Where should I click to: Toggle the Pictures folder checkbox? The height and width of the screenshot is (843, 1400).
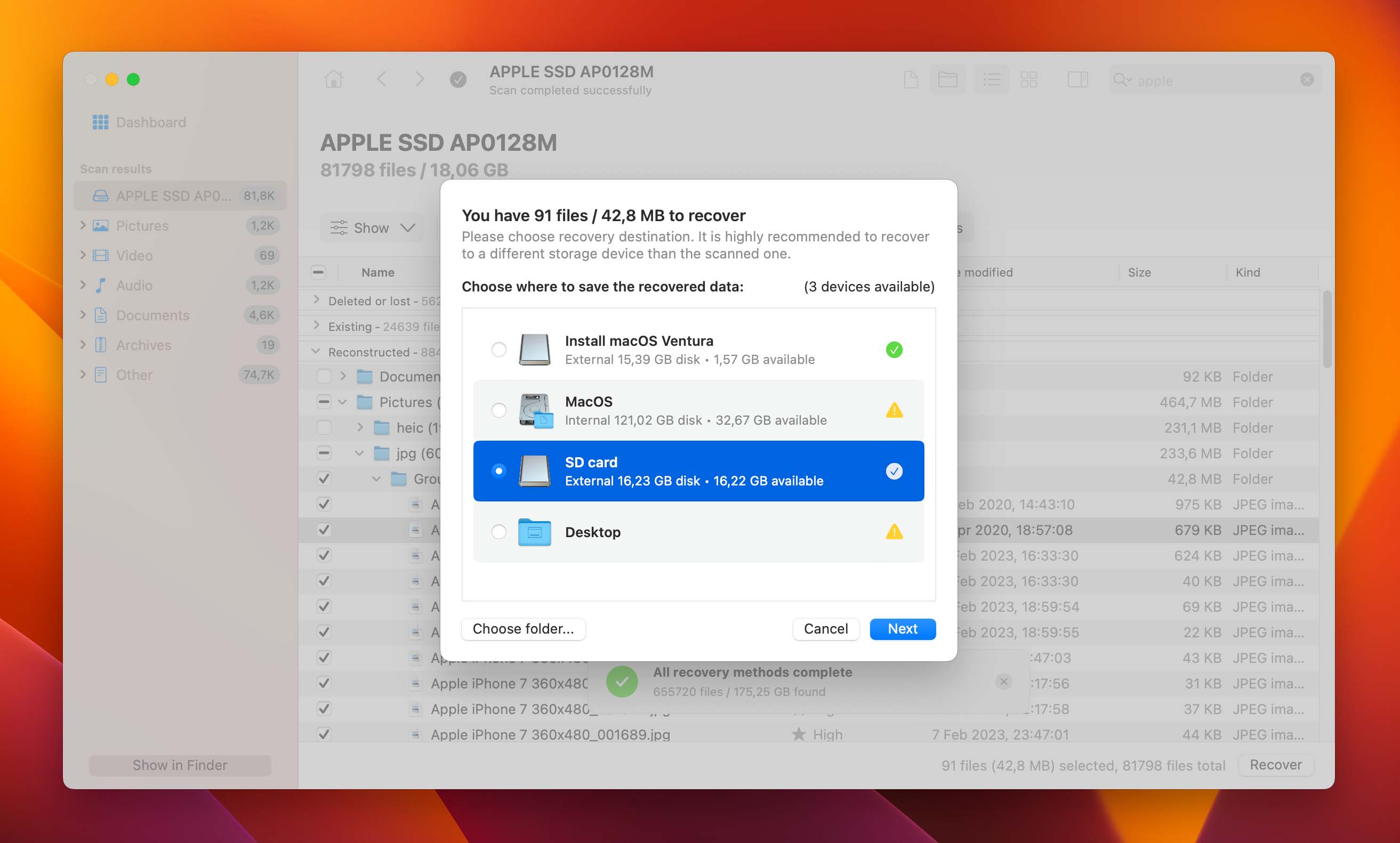pos(324,402)
